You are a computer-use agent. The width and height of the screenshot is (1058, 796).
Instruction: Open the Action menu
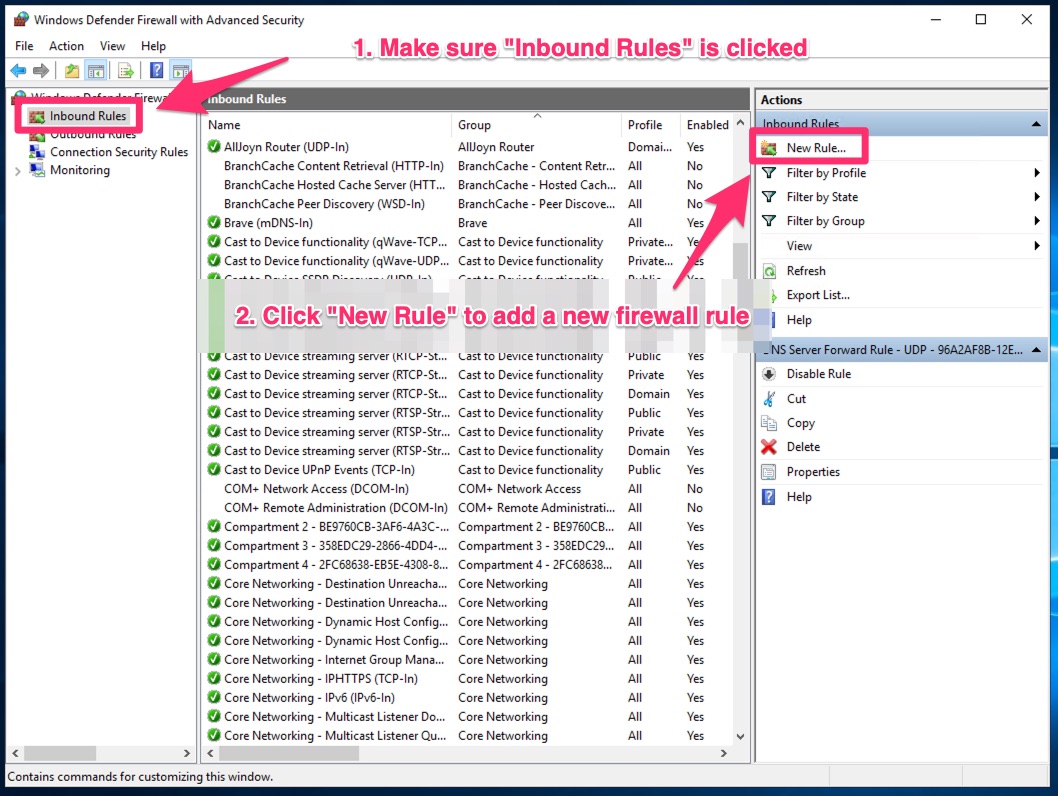[x=66, y=46]
